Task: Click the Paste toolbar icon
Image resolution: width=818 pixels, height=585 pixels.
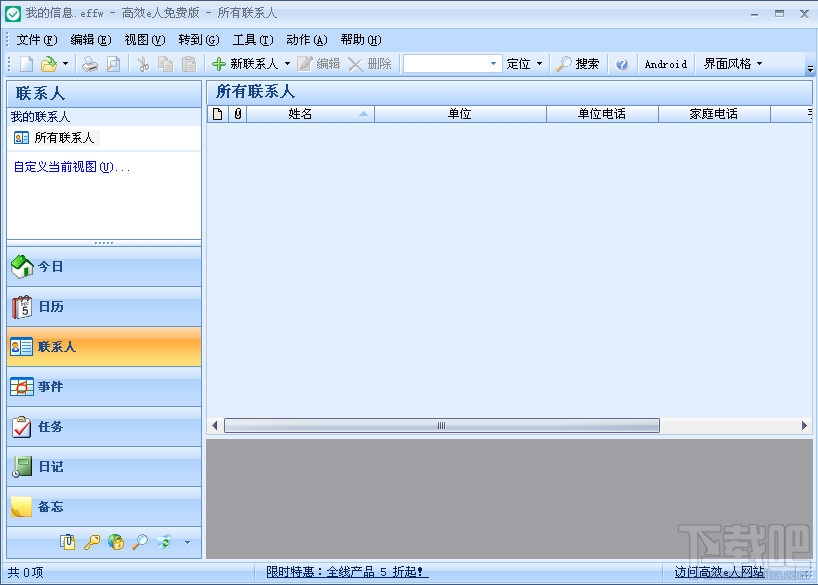Action: (189, 63)
